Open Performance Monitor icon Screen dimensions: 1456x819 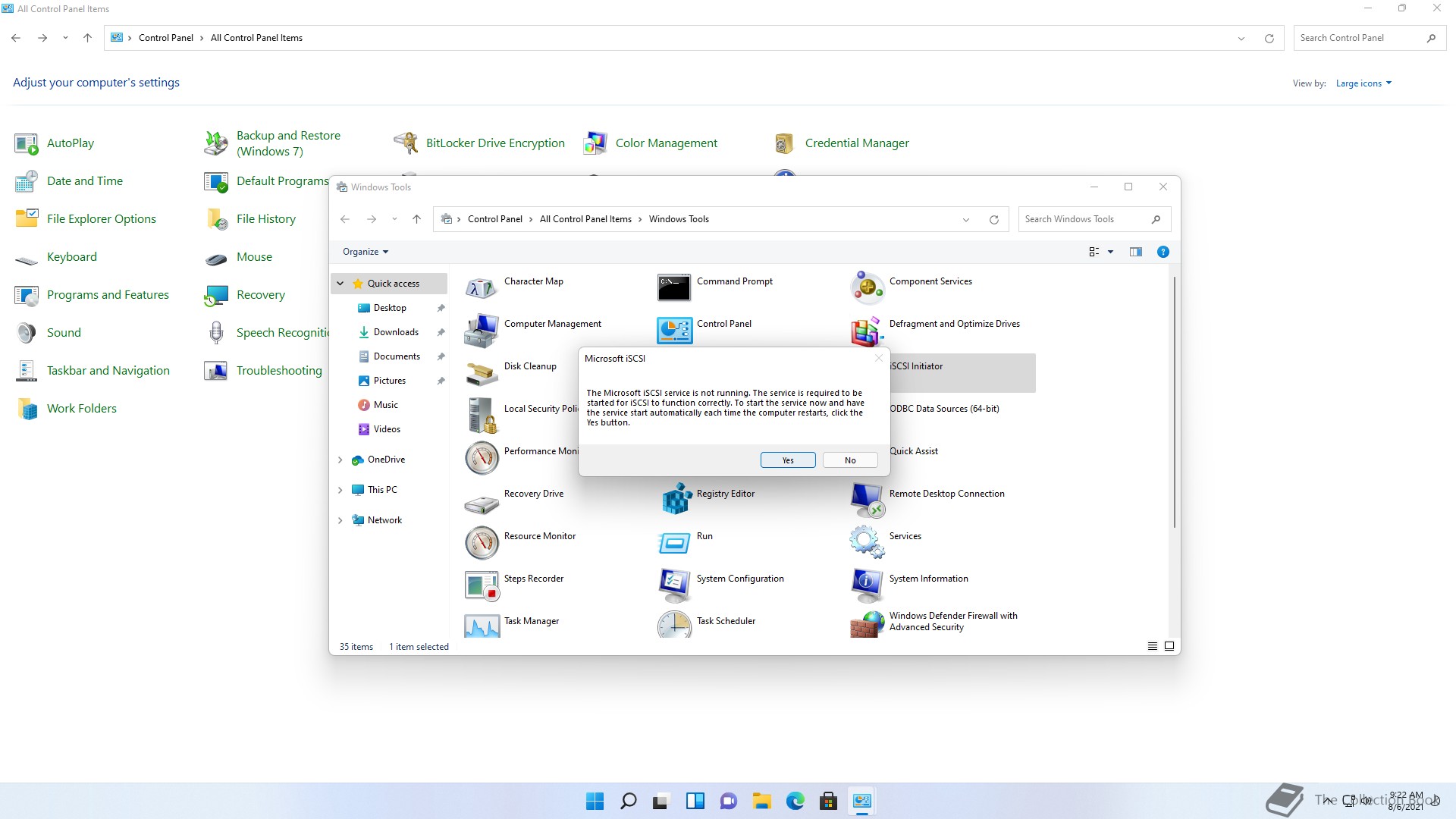pyautogui.click(x=482, y=458)
